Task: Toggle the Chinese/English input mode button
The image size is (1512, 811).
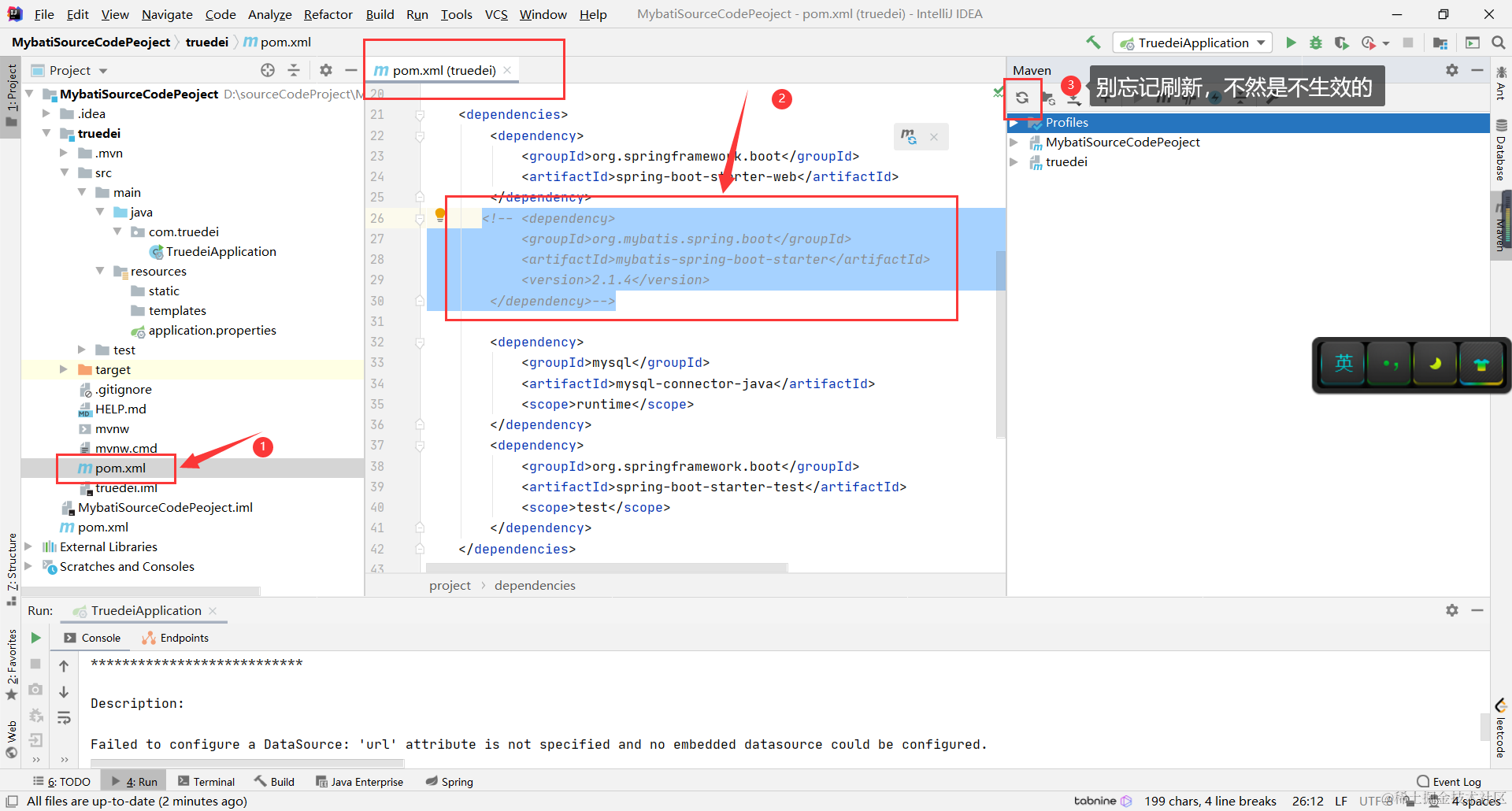Action: coord(1343,364)
